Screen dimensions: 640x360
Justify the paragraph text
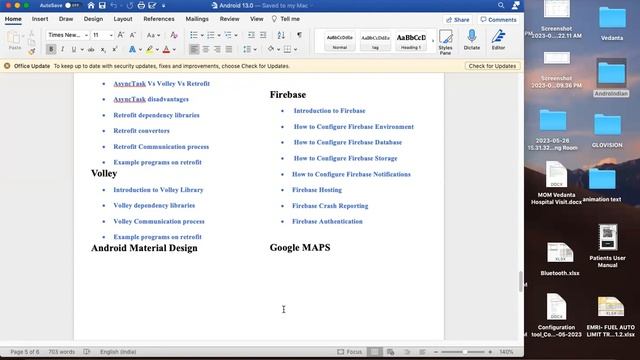(x=229, y=49)
